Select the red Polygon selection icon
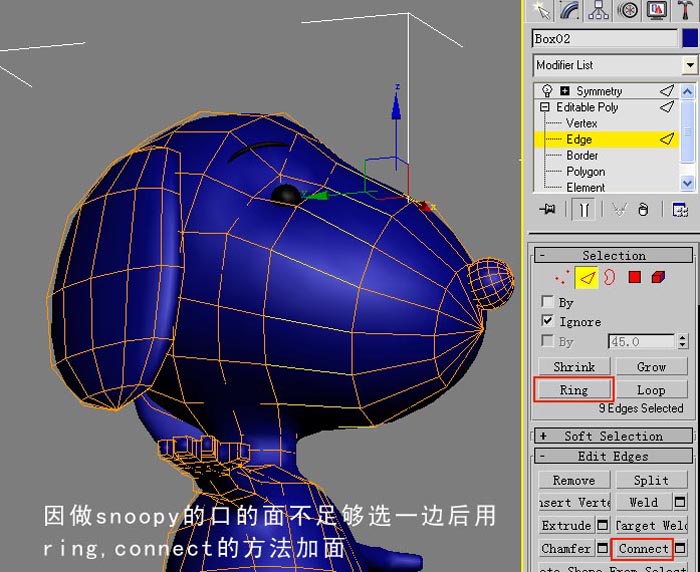 click(634, 277)
